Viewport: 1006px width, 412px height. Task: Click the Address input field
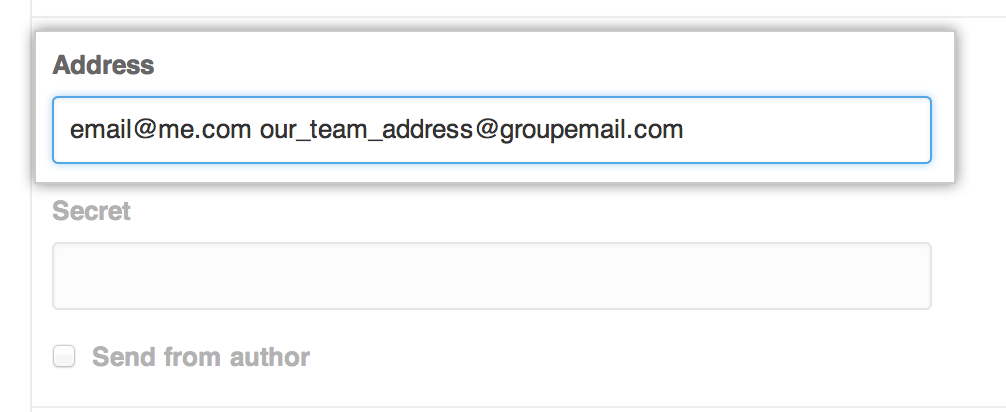point(491,130)
